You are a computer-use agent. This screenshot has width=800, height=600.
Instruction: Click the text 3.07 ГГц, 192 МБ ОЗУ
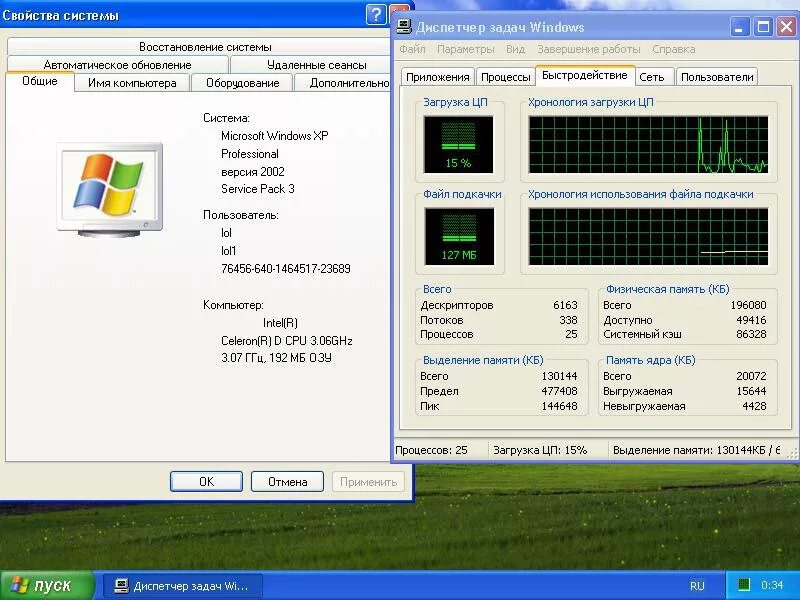(276, 358)
